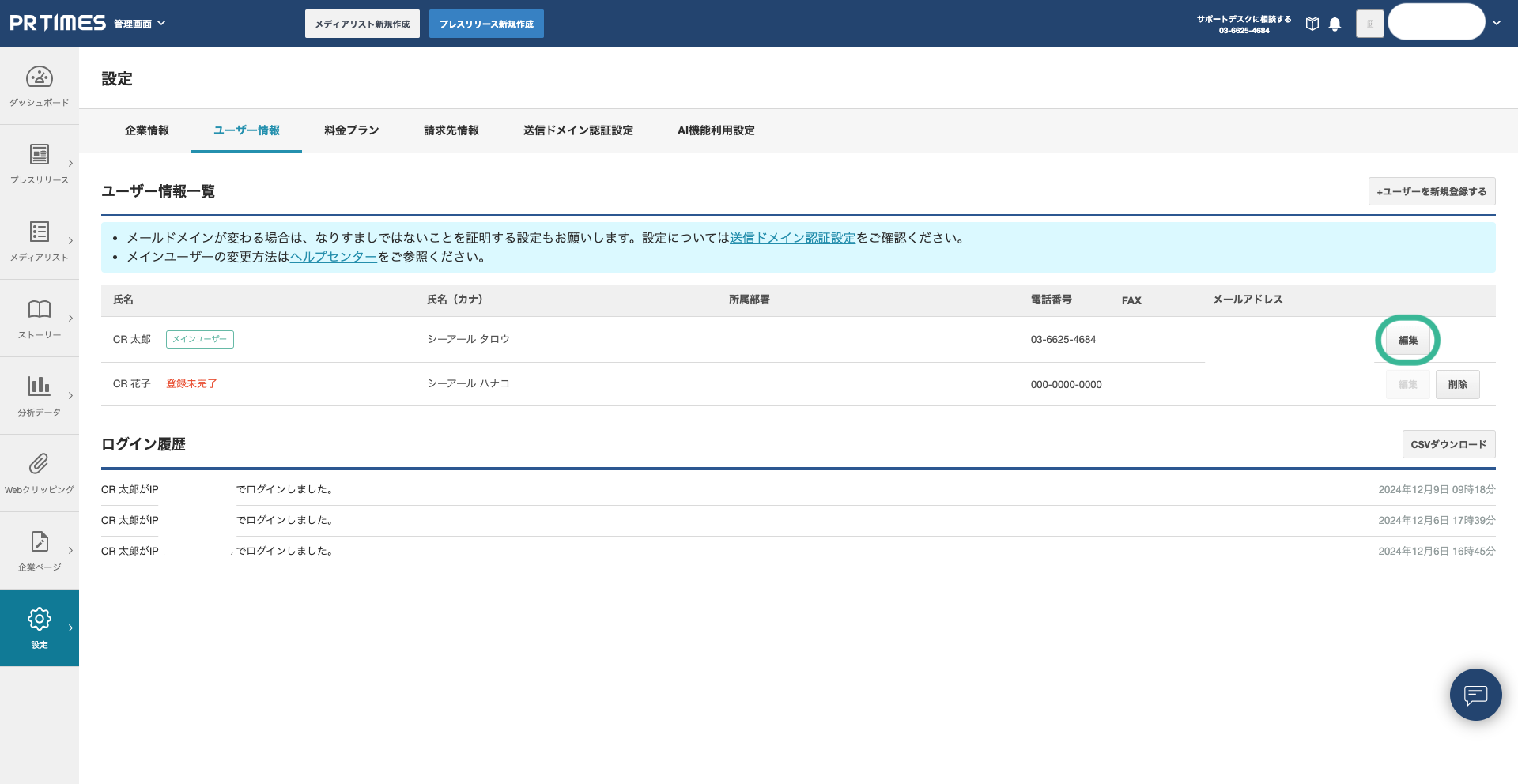This screenshot has width=1518, height=784.
Task: Open the 送信ドメイン認証設定 link in notice
Action: pos(792,238)
